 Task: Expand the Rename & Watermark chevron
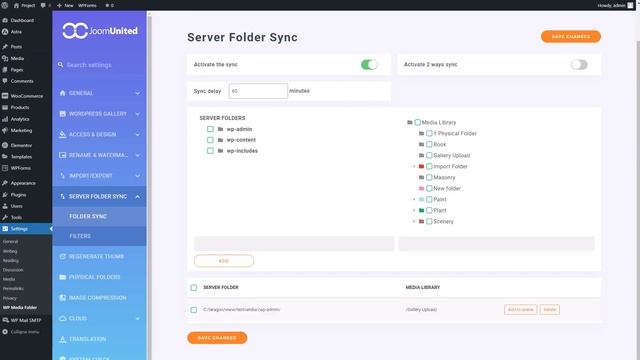click(x=138, y=155)
